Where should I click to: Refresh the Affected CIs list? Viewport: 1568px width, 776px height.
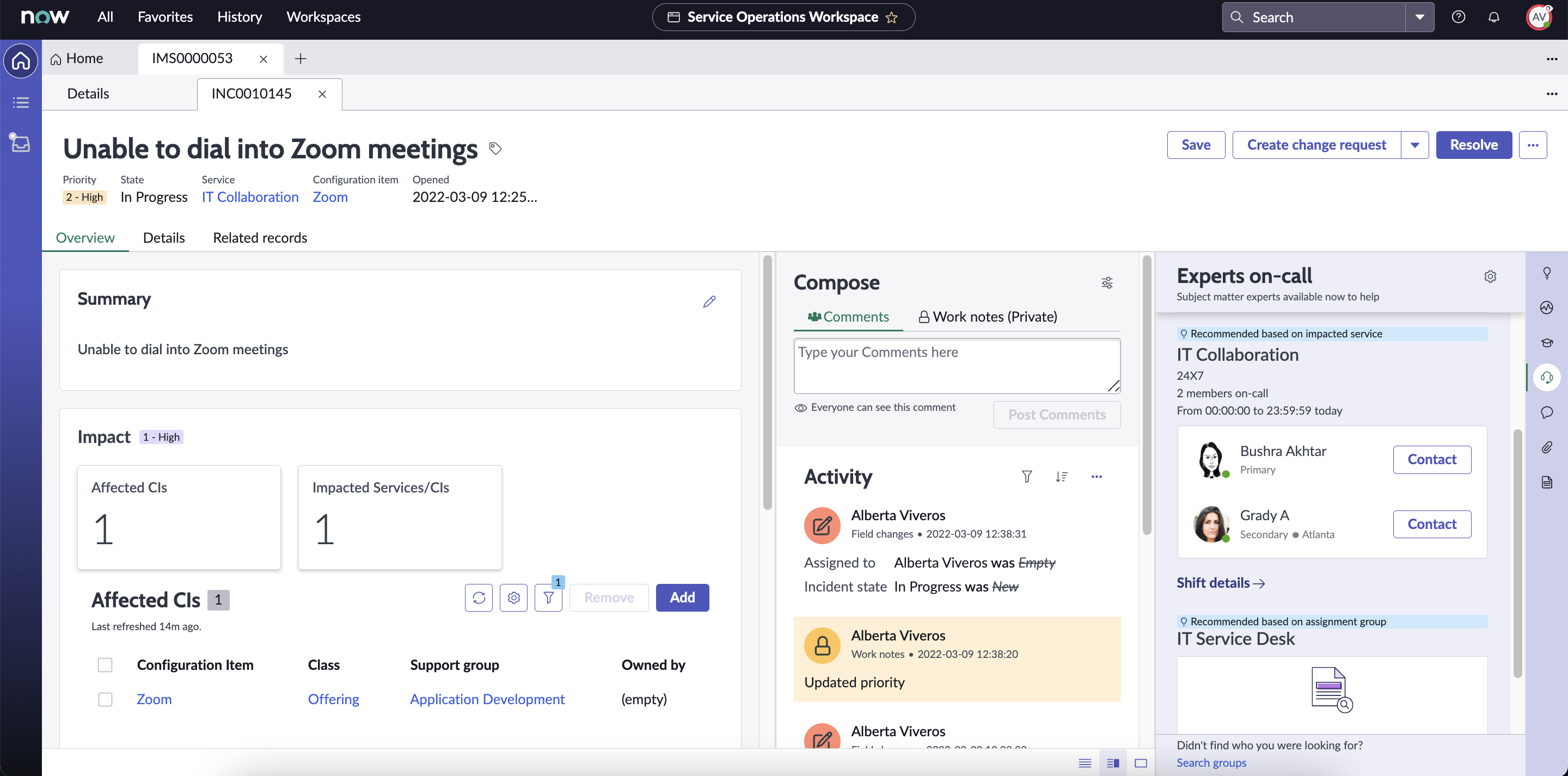pos(479,598)
